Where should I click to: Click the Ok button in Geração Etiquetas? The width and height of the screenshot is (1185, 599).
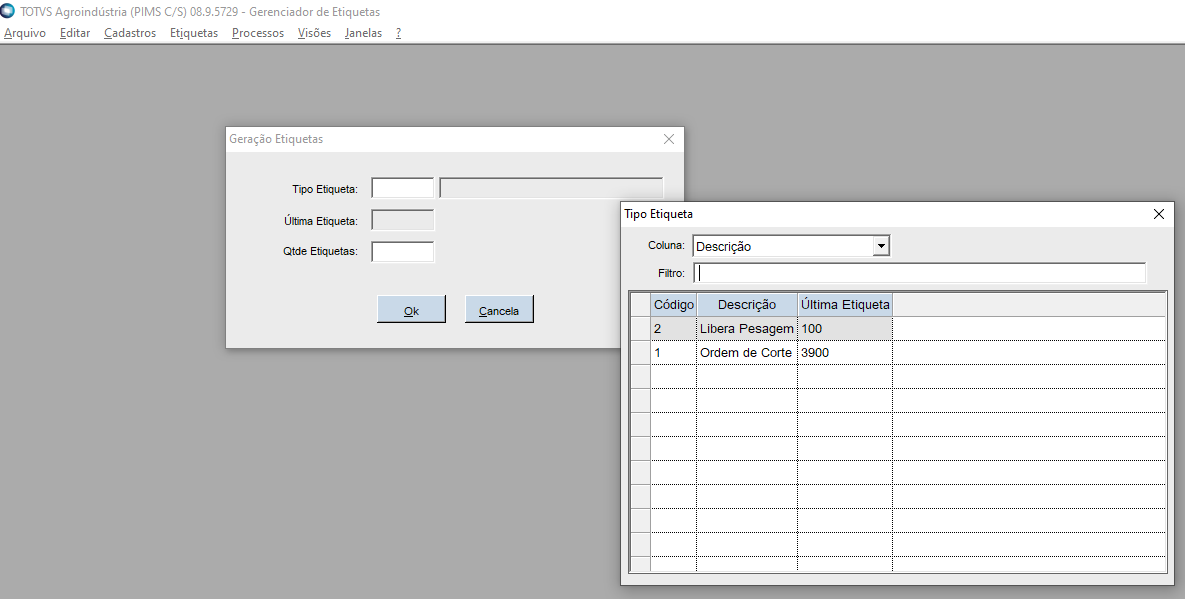click(x=411, y=310)
